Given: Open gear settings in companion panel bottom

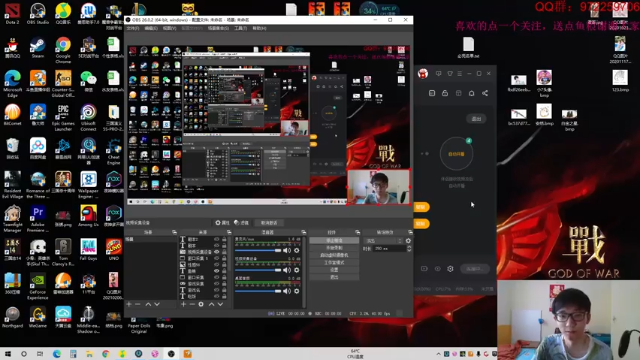Looking at the screenshot, I should [450, 269].
